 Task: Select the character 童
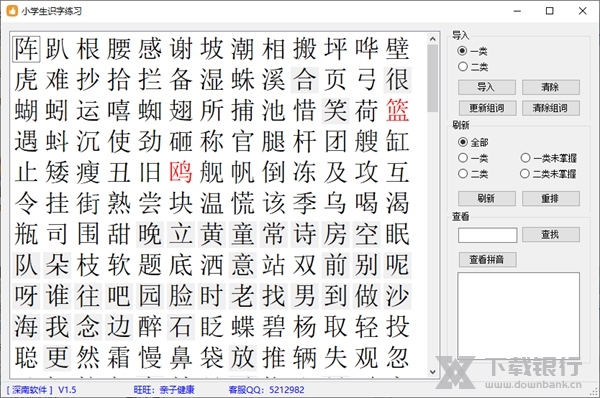(x=243, y=234)
